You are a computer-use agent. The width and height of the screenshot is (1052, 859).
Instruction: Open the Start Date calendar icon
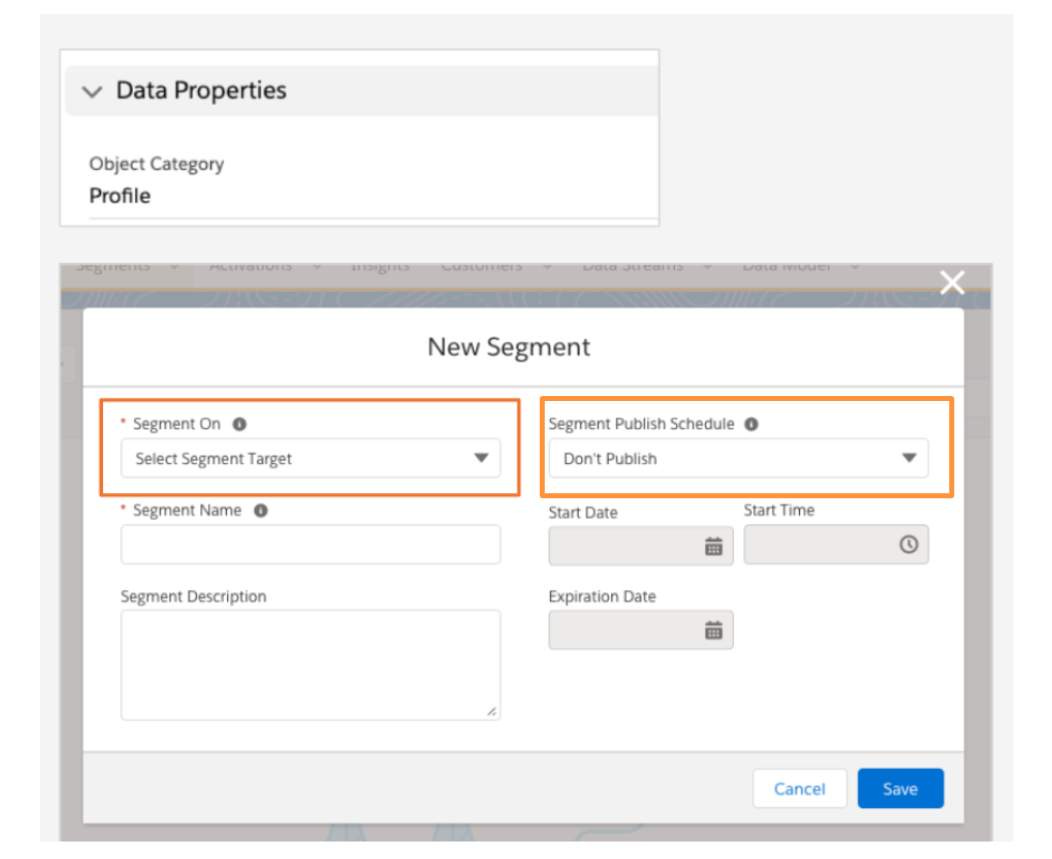pos(714,546)
